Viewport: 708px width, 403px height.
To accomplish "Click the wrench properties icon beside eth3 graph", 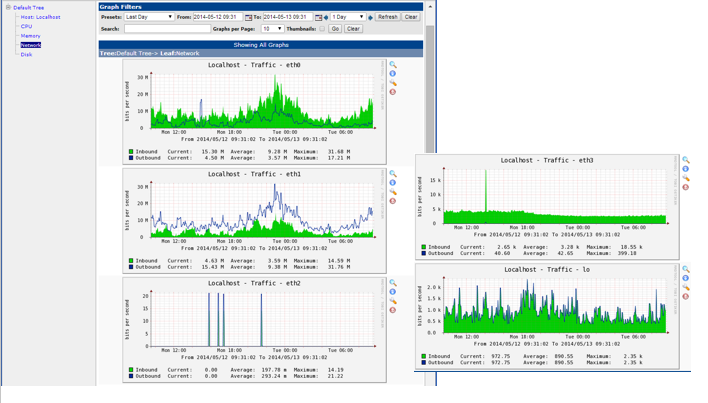I will pyautogui.click(x=685, y=178).
